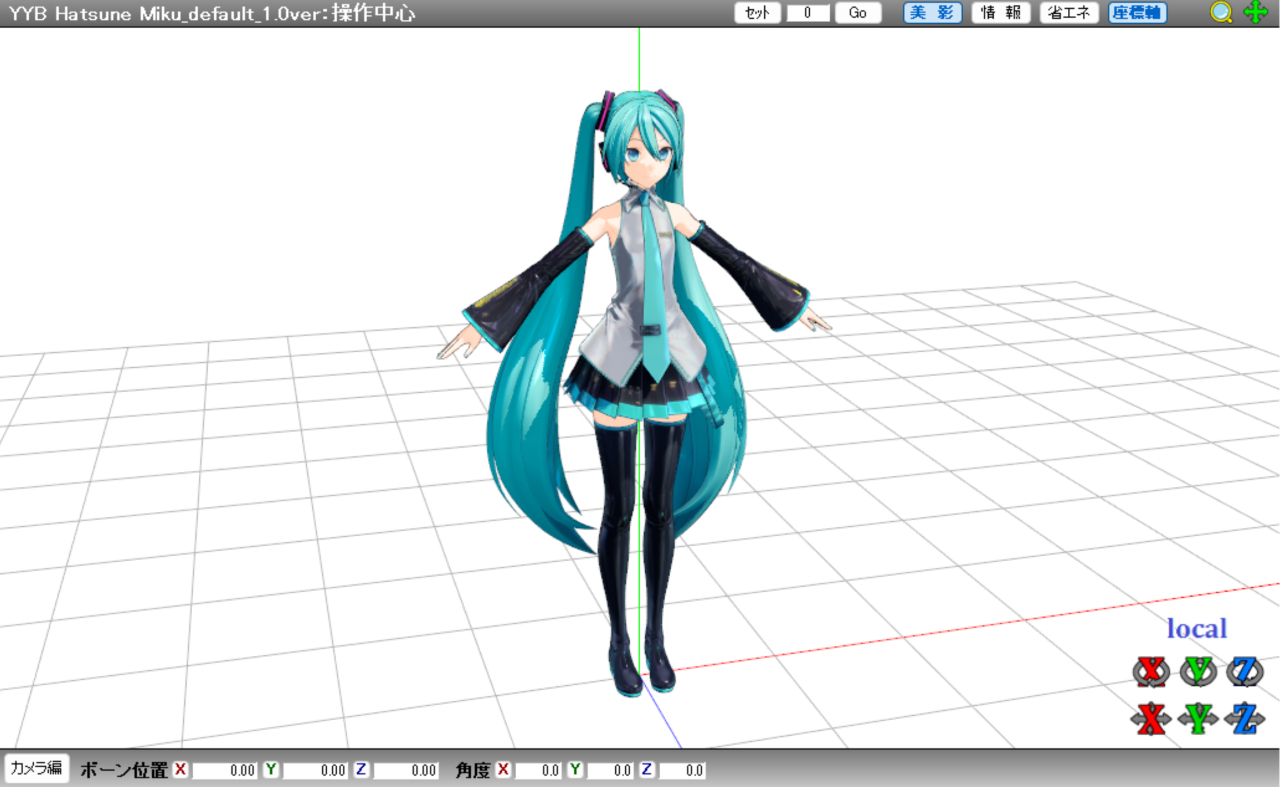
Task: Toggle the 省エネ power saving button
Action: pos(1069,13)
